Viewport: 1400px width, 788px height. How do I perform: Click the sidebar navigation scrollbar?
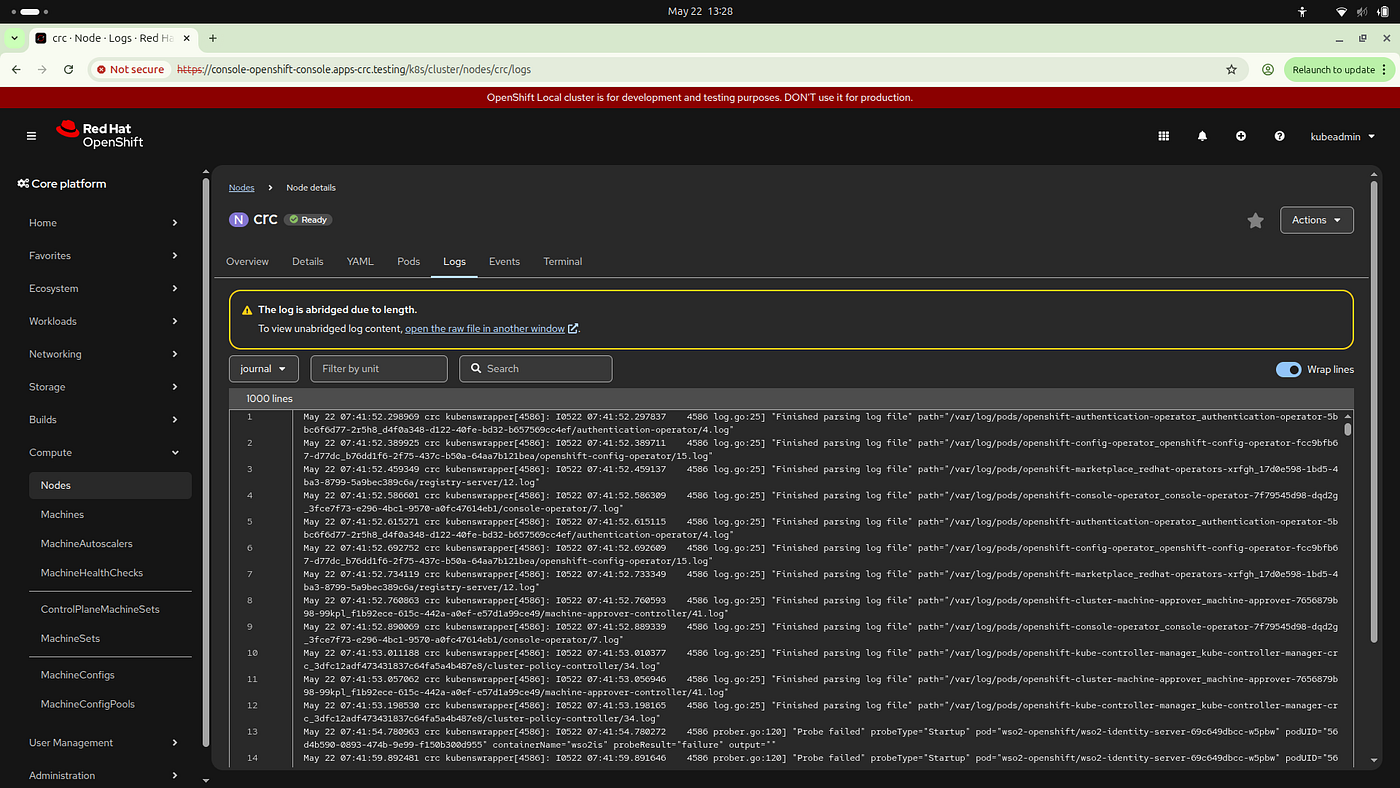click(x=206, y=460)
